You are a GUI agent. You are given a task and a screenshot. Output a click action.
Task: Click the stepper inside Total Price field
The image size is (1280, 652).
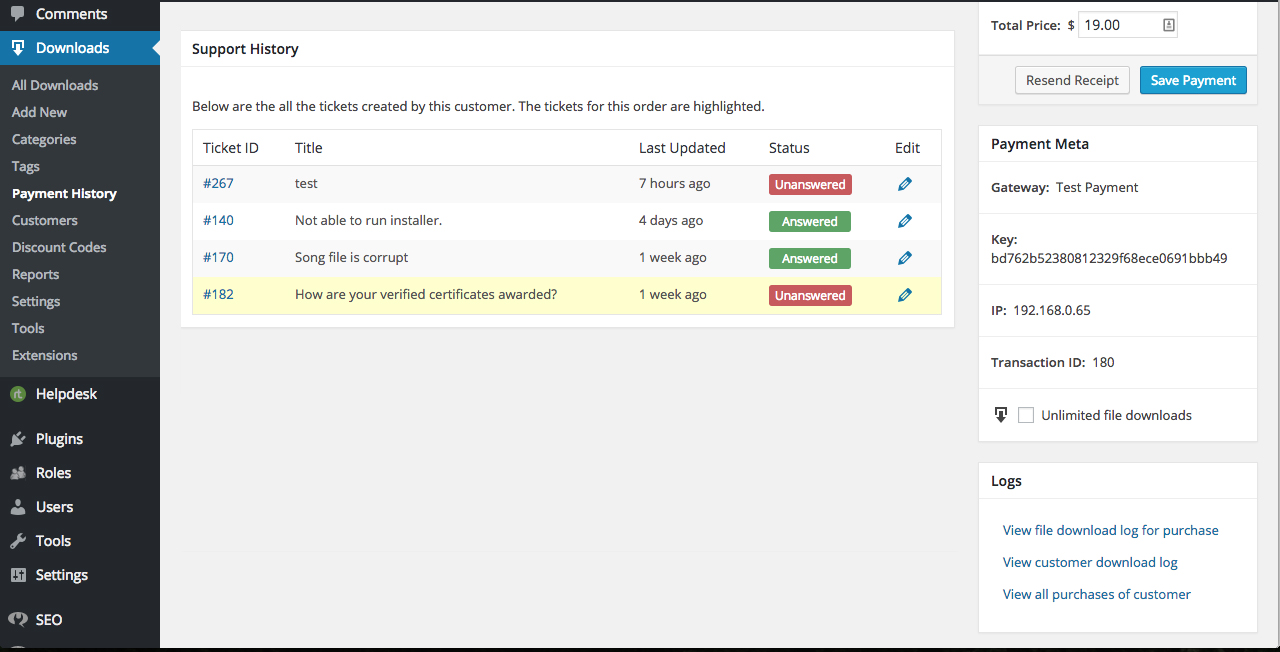1168,25
